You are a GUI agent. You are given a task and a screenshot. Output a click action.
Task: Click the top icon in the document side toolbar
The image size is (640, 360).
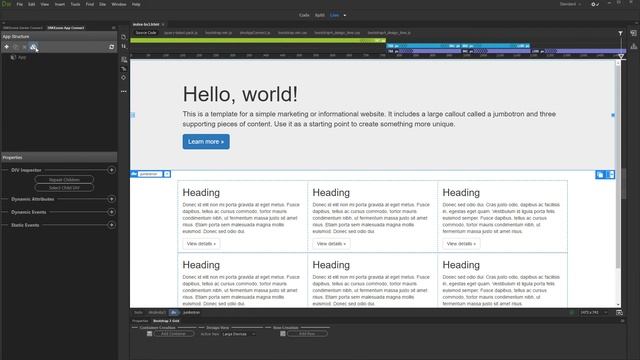click(124, 37)
